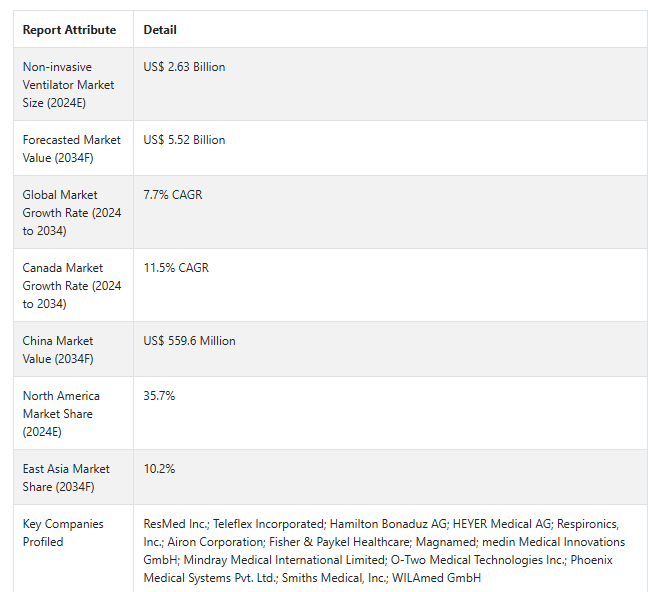Click the "Detail" column header
This screenshot has height=592, width=648.
pyautogui.click(x=160, y=30)
